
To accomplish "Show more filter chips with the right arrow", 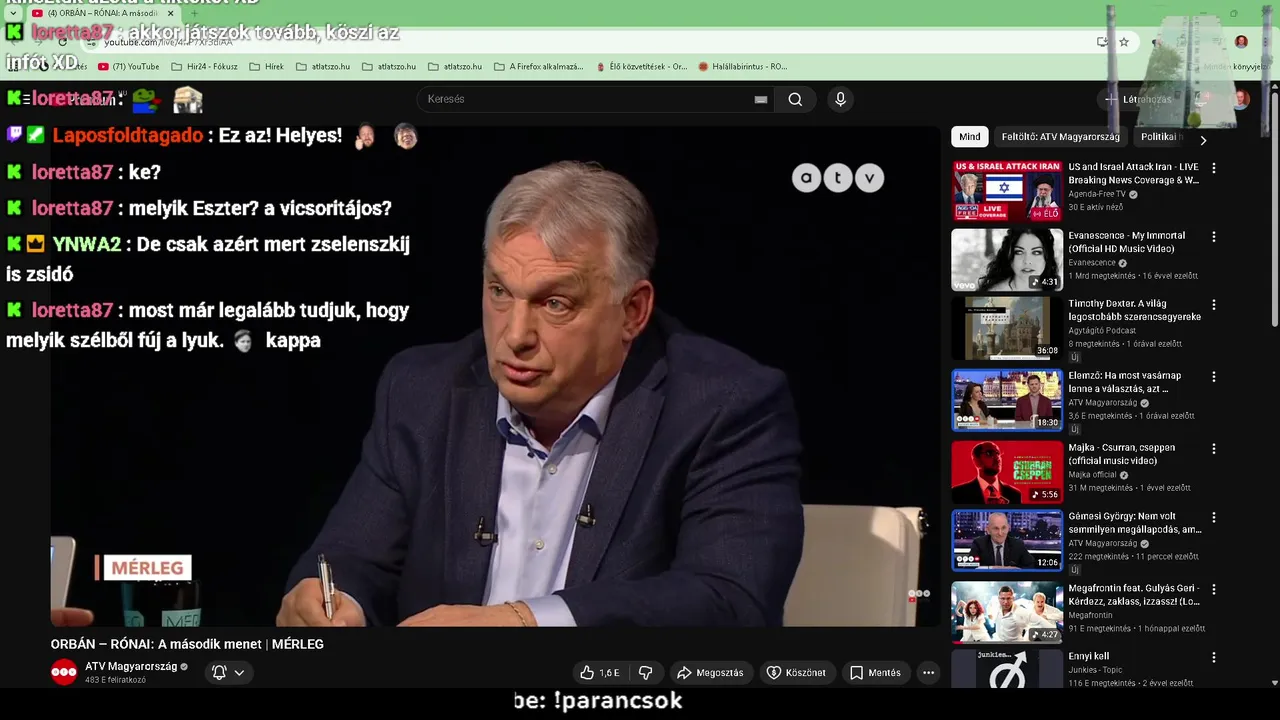I will tap(1203, 140).
